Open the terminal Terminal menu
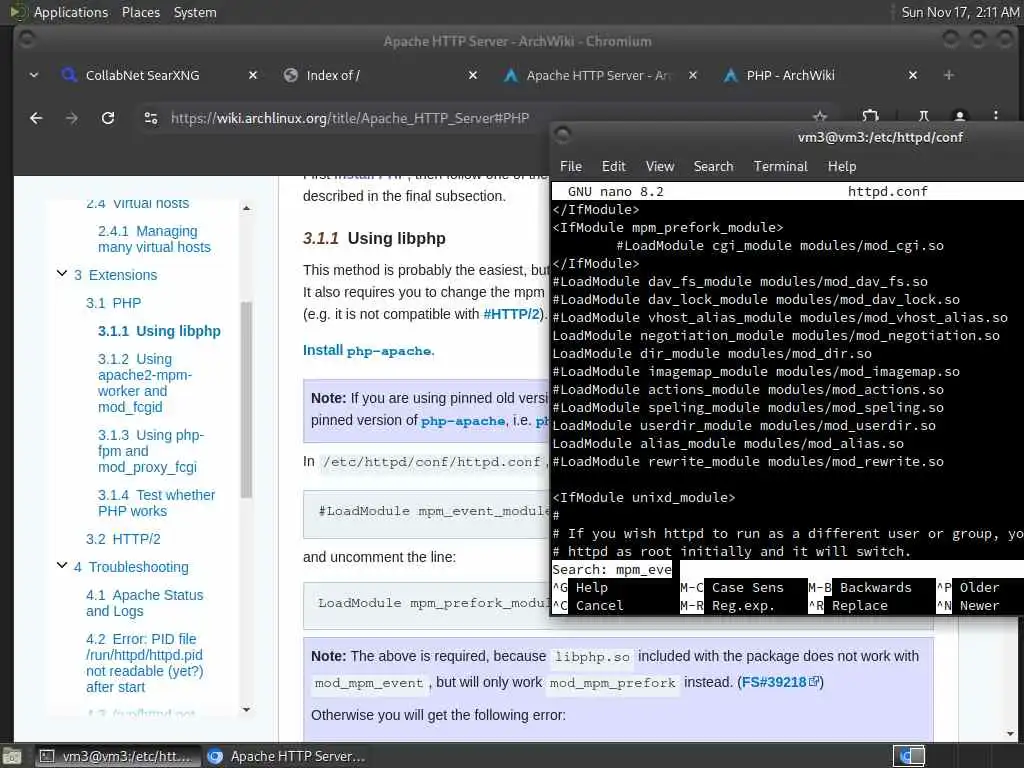The image size is (1024, 768). coord(780,167)
